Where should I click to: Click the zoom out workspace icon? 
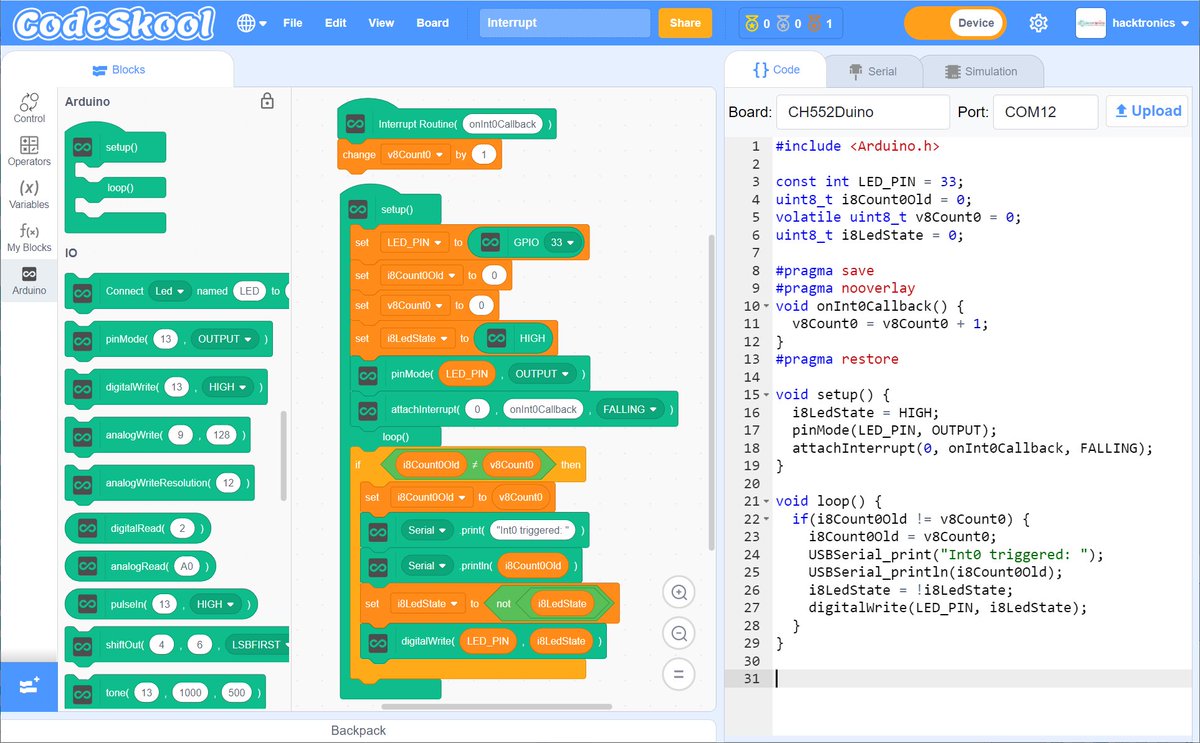tap(679, 633)
